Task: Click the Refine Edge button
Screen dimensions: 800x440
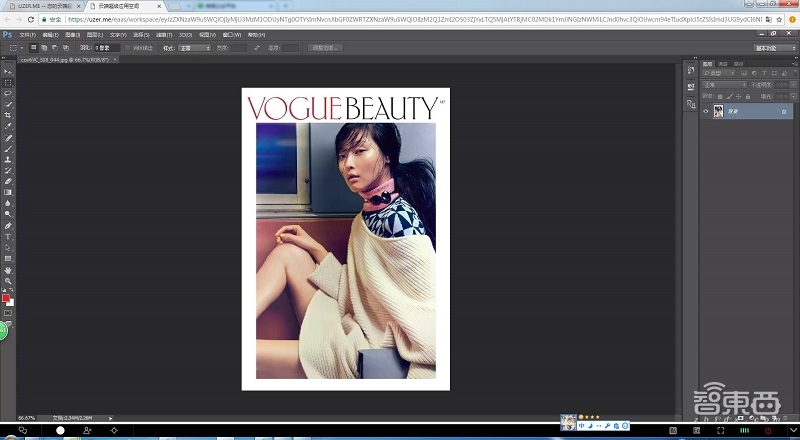Action: click(325, 47)
